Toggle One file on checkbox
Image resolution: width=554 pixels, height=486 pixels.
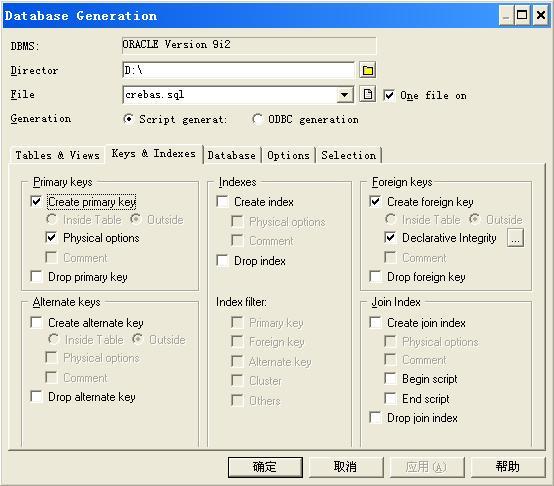click(389, 95)
